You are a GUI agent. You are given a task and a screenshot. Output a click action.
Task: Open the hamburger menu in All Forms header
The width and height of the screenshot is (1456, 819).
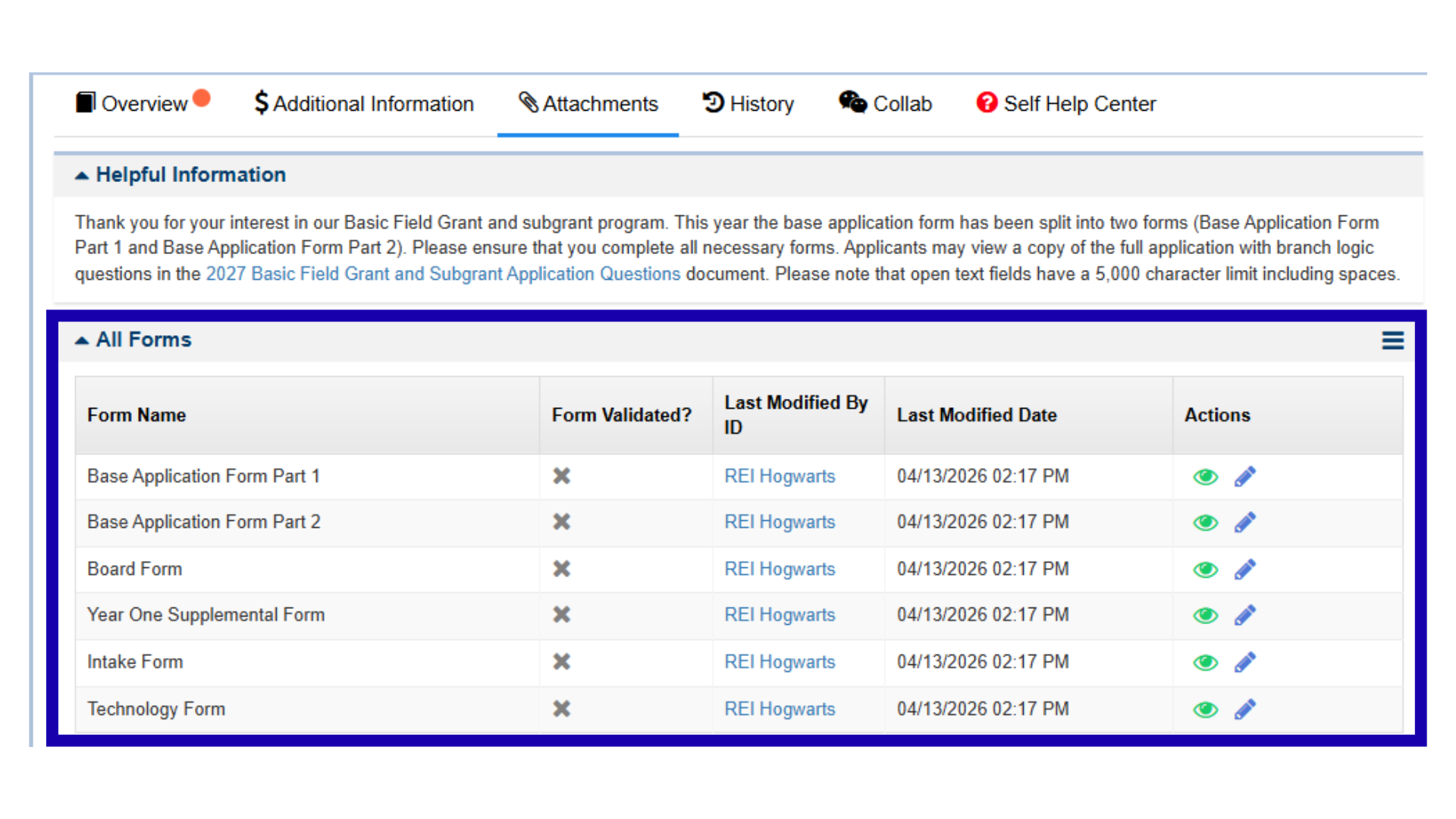(x=1392, y=340)
